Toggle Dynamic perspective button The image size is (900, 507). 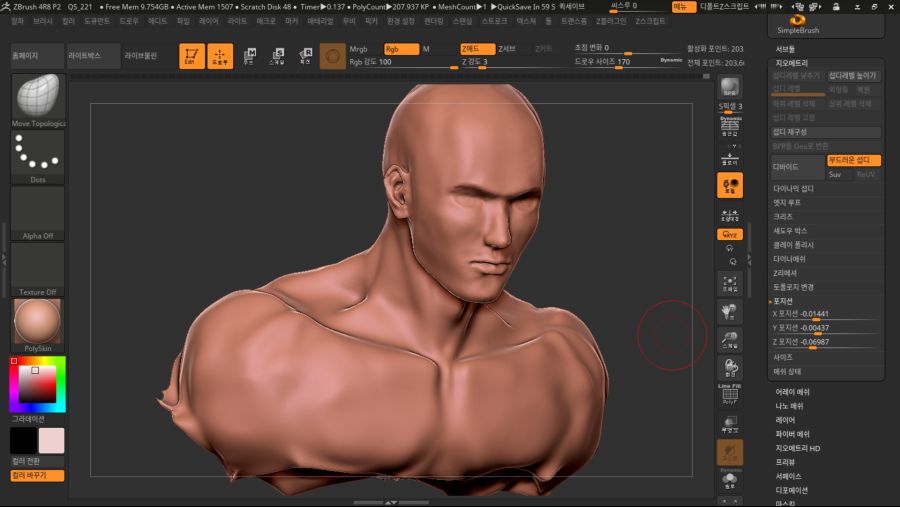point(730,127)
